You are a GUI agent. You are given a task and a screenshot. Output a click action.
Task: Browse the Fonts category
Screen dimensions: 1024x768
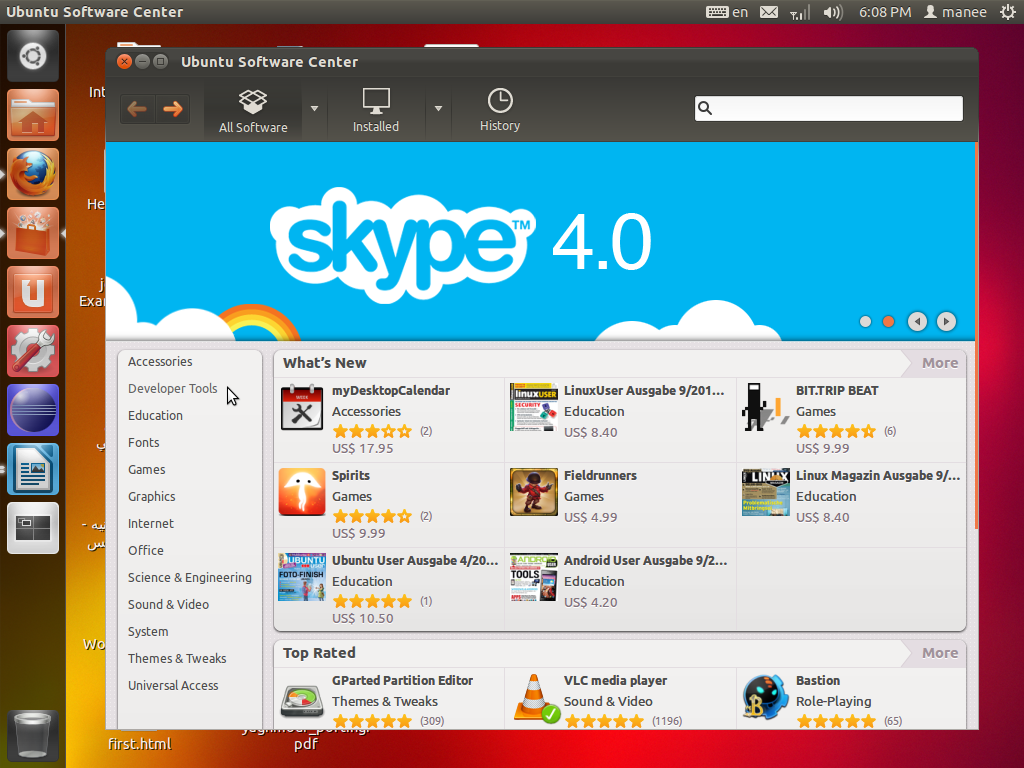[144, 443]
